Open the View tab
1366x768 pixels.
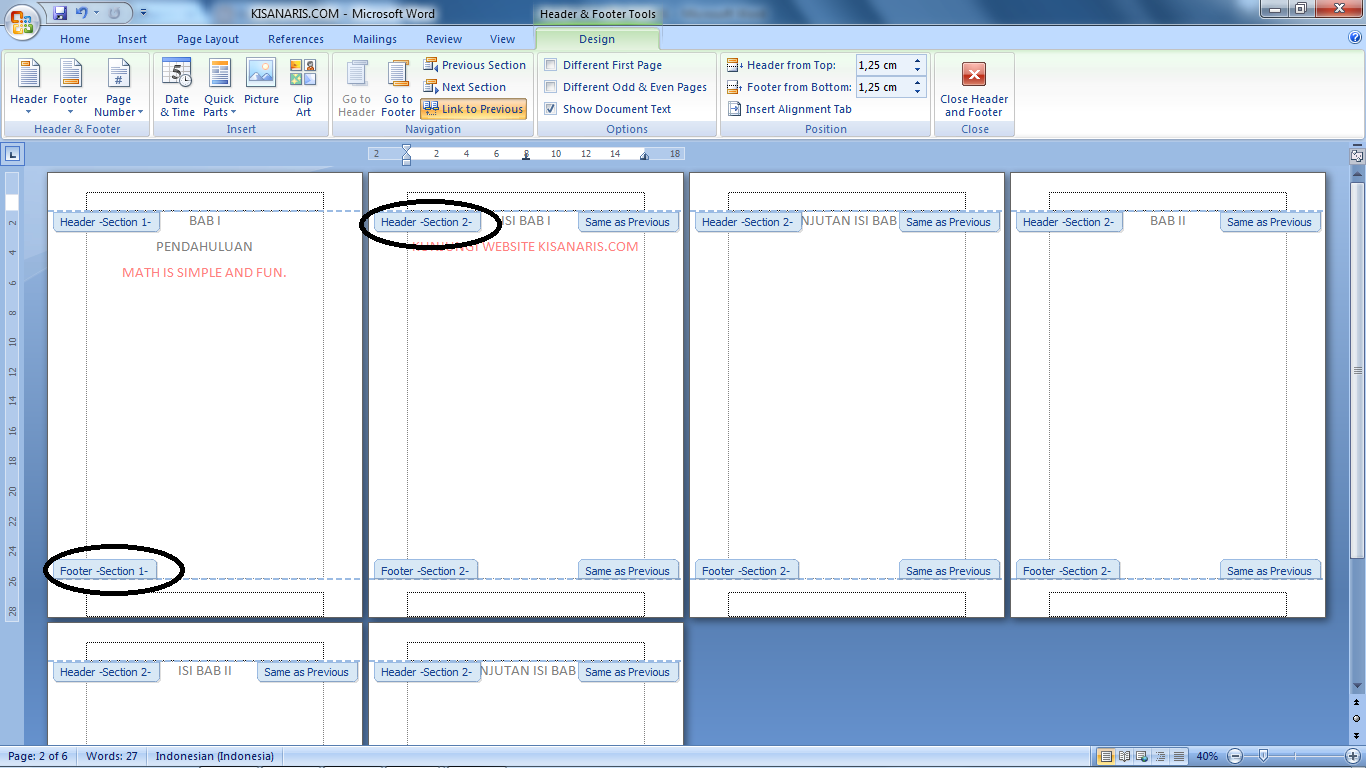click(503, 39)
